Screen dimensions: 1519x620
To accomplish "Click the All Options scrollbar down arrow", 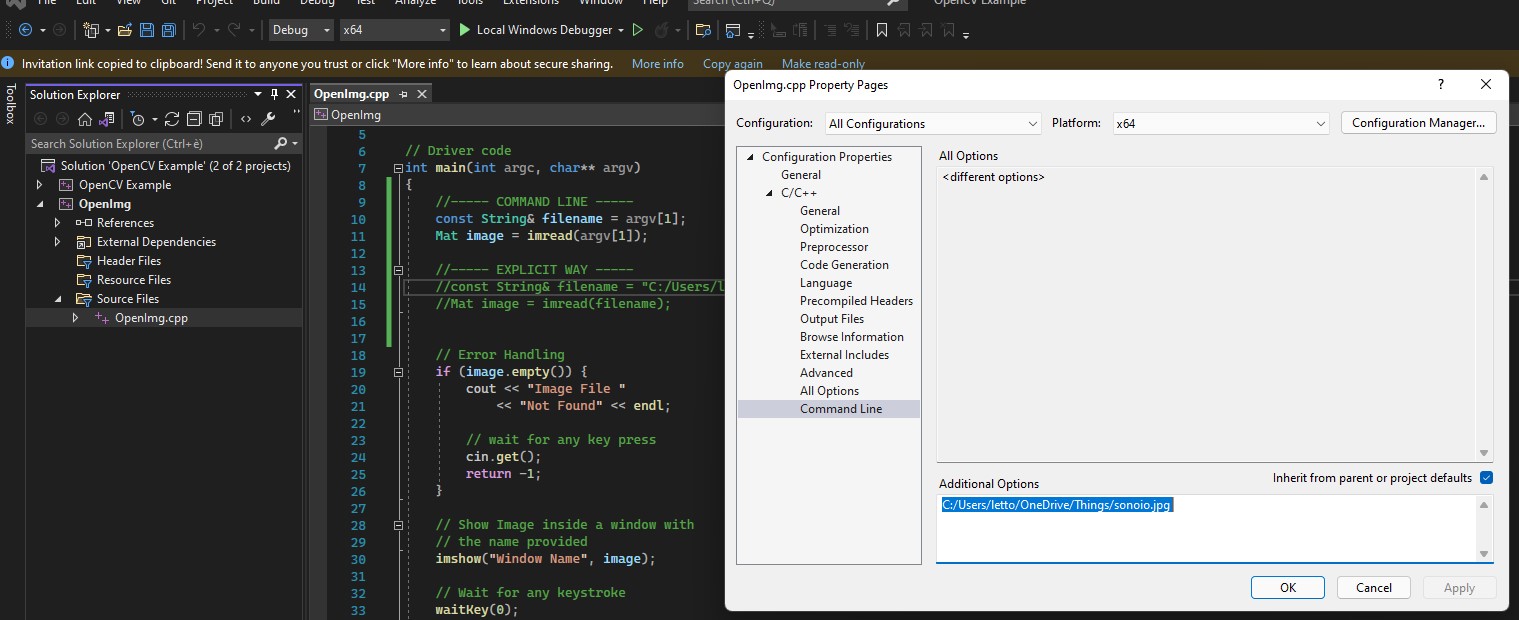I will pyautogui.click(x=1484, y=453).
